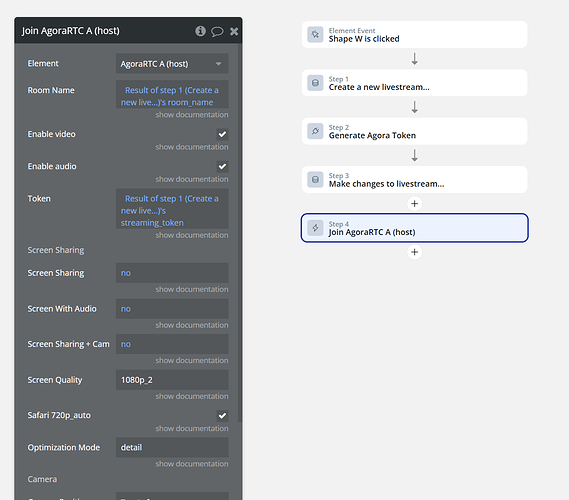
Task: Click the info icon in panel header
Action: (200, 31)
